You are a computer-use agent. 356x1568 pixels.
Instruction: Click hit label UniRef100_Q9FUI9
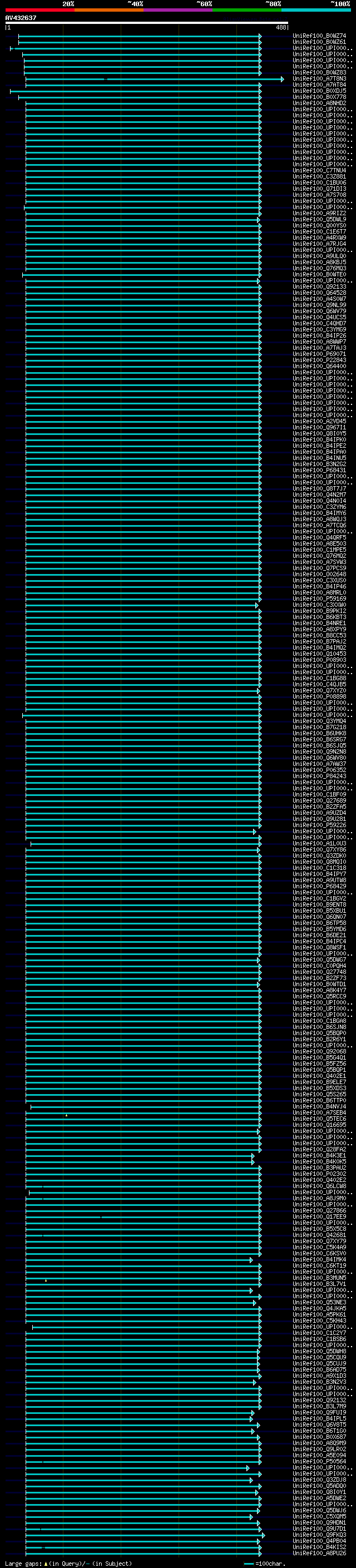pos(319,1412)
